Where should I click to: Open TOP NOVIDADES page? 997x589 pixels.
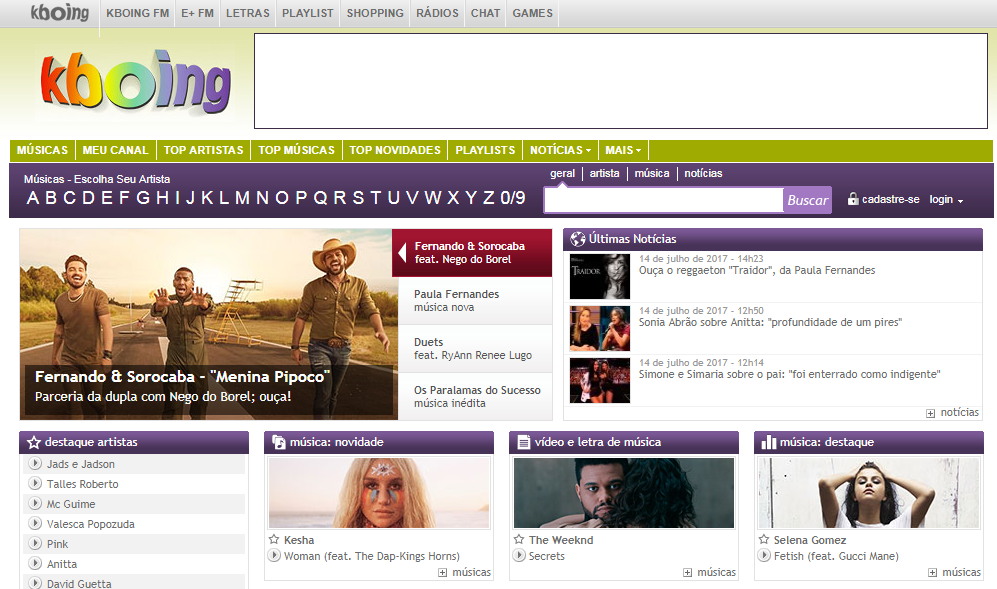(395, 150)
